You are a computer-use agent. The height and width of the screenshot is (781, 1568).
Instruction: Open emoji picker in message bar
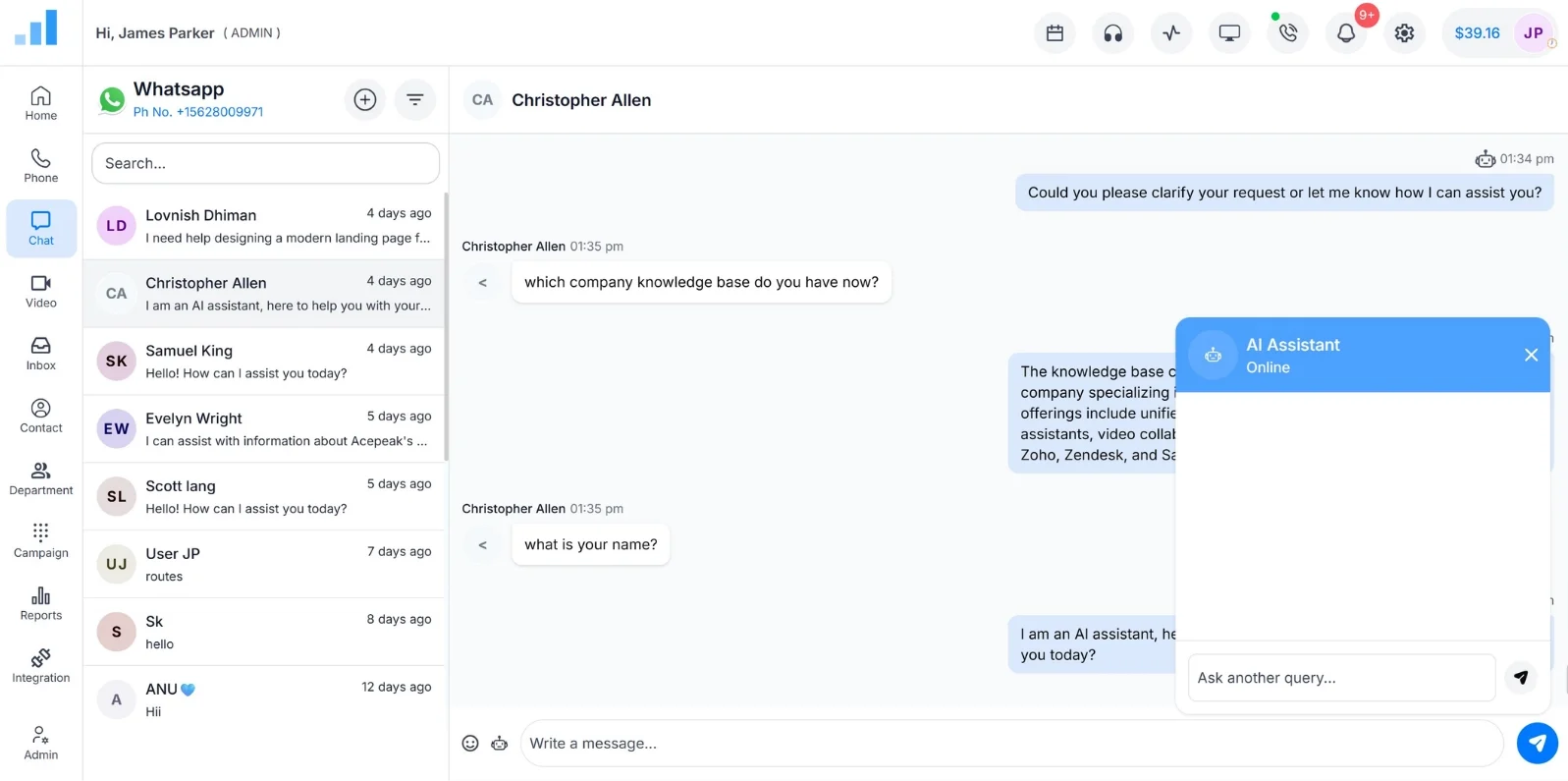[x=470, y=744]
